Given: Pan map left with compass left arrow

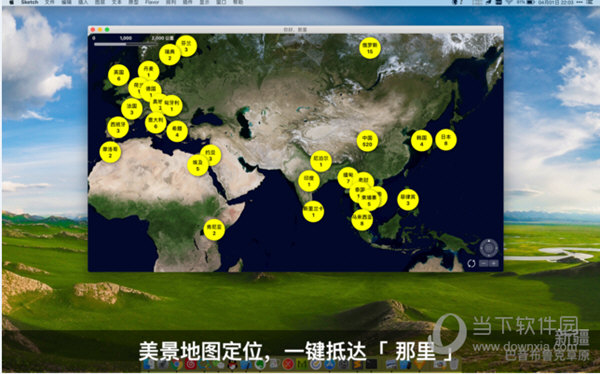Looking at the screenshot, I should [482, 248].
